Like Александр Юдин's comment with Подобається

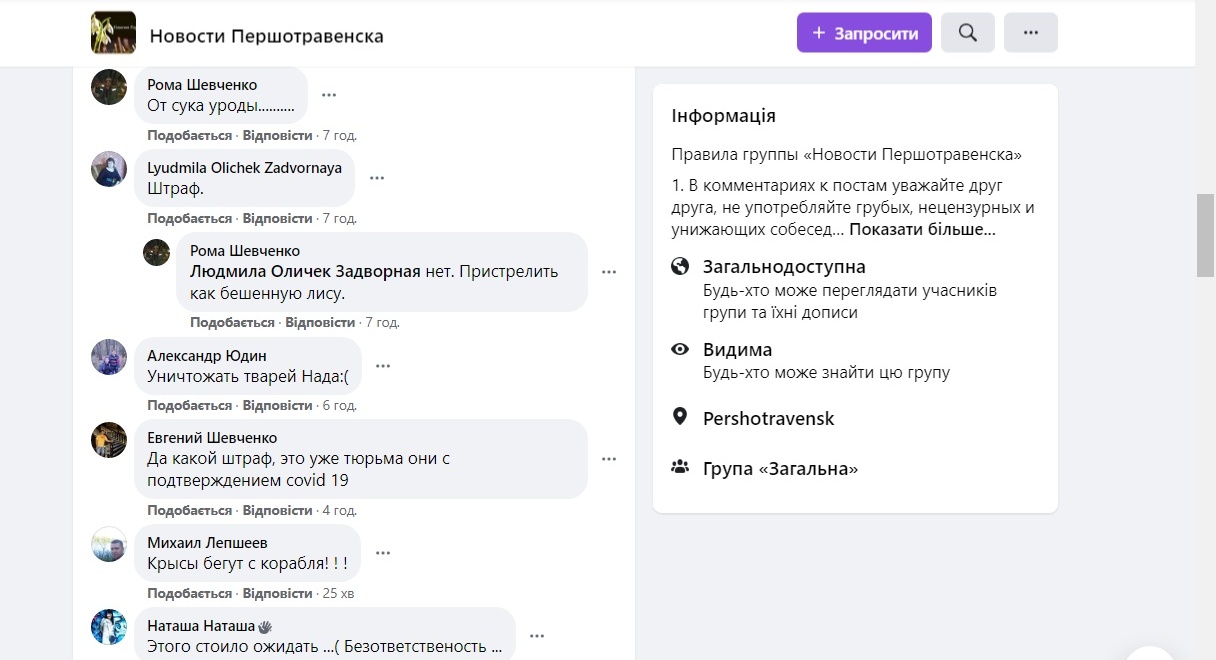pyautogui.click(x=189, y=405)
